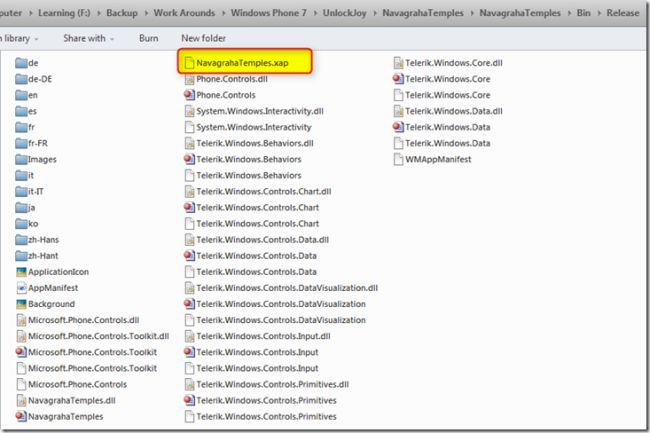Select the "ja" folder name
650x433 pixels.
point(32,208)
